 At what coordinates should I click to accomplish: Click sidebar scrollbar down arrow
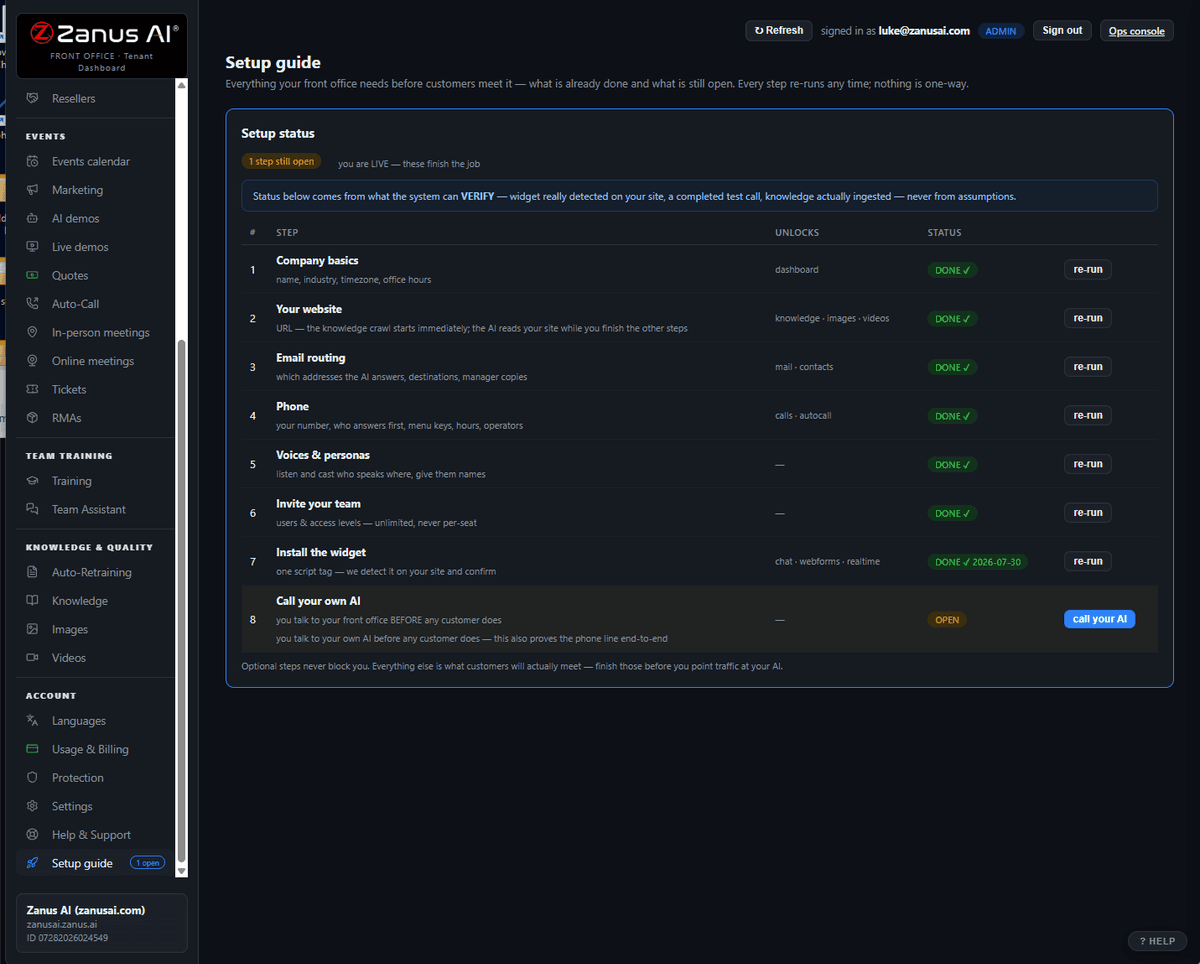click(181, 871)
